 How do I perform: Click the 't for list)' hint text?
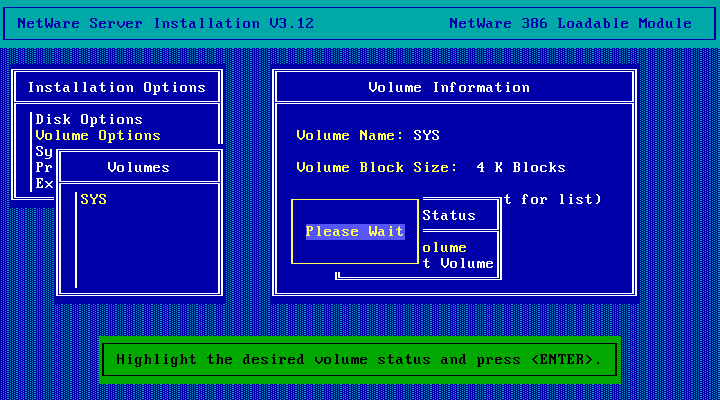pos(552,199)
